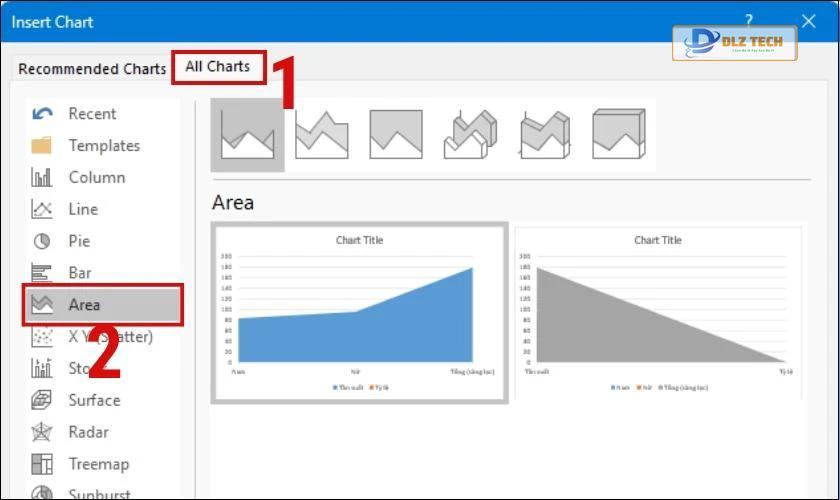Choose the gray area chart preview

(658, 312)
